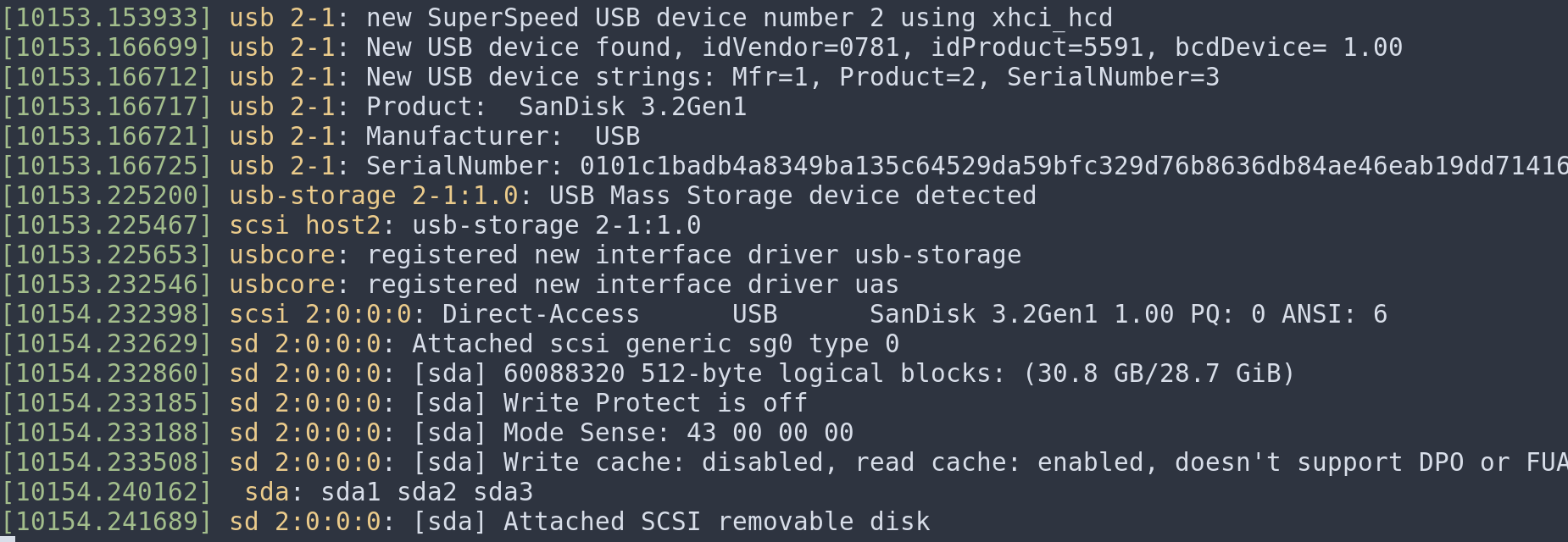Click the first usbcore label
This screenshot has width=1568, height=542.
pyautogui.click(x=282, y=255)
